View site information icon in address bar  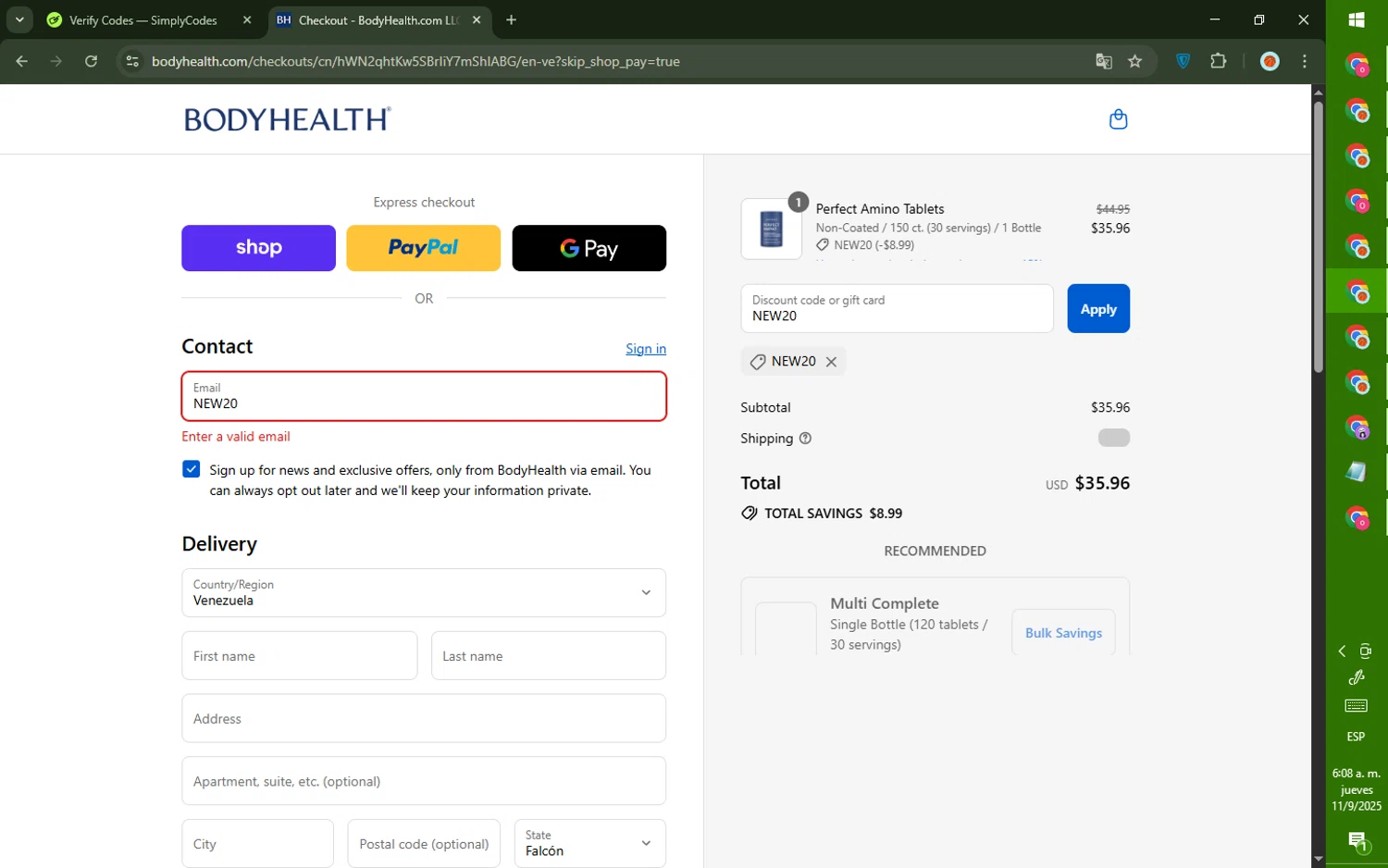[132, 61]
